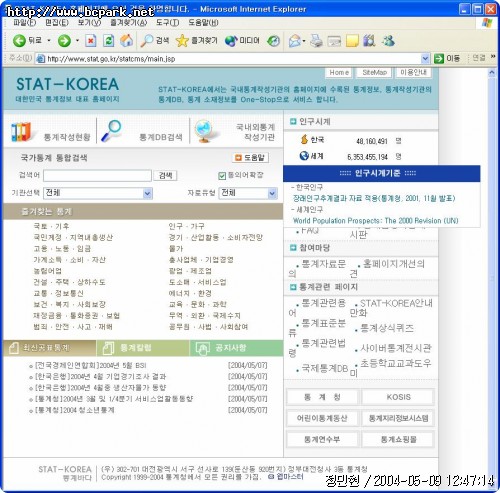Open the Messenger people icon

point(388,41)
